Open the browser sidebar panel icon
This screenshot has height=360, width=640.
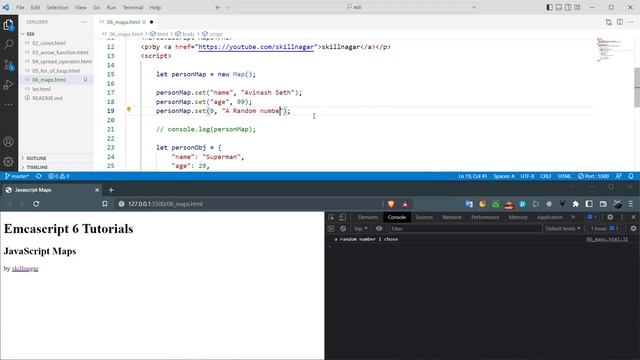click(589, 204)
